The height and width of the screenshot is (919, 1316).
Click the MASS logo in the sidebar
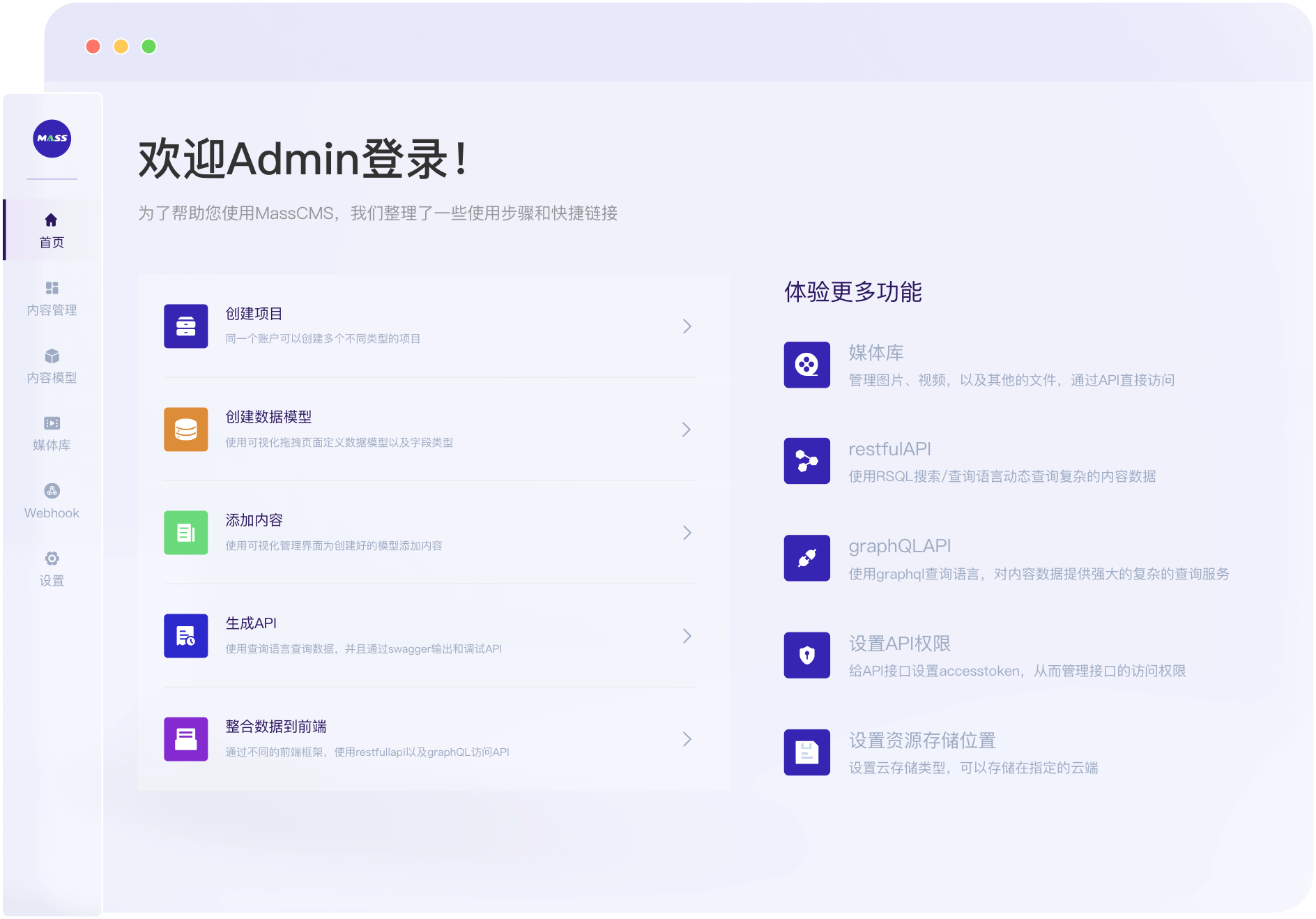(52, 138)
